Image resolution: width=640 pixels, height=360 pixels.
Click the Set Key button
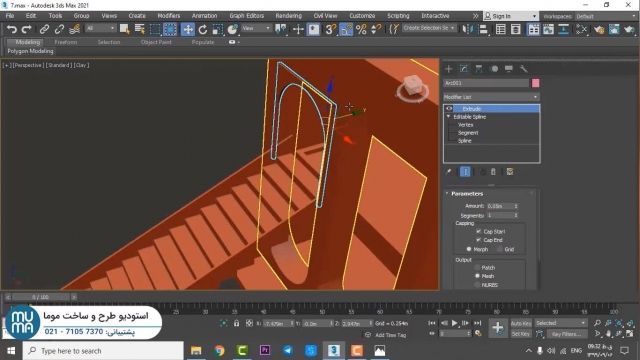click(x=521, y=334)
